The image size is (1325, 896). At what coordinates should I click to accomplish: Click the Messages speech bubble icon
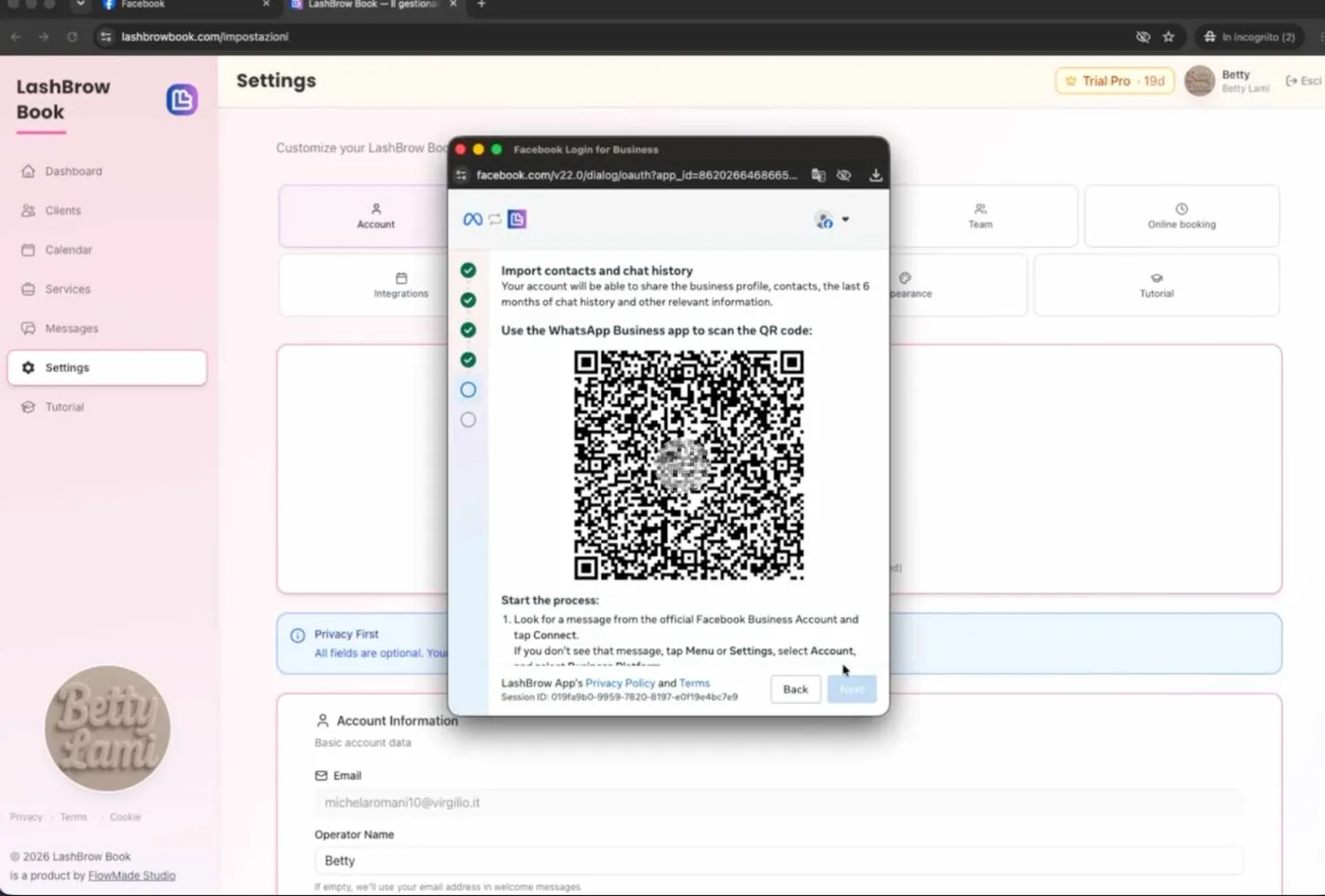[x=28, y=328]
